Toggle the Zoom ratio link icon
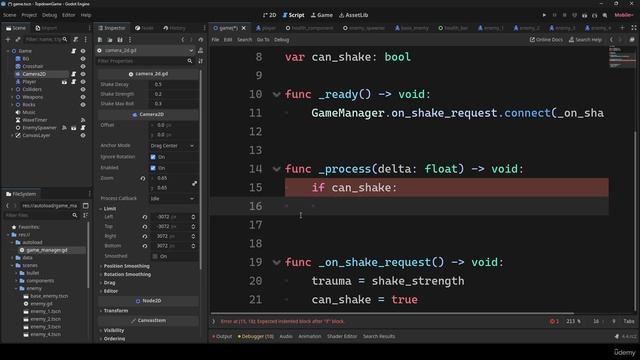 point(195,183)
